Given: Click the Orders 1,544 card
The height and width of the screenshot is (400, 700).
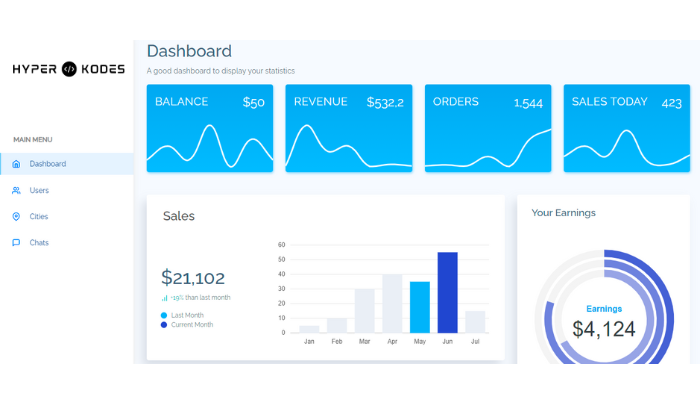Looking at the screenshot, I should pos(487,128).
